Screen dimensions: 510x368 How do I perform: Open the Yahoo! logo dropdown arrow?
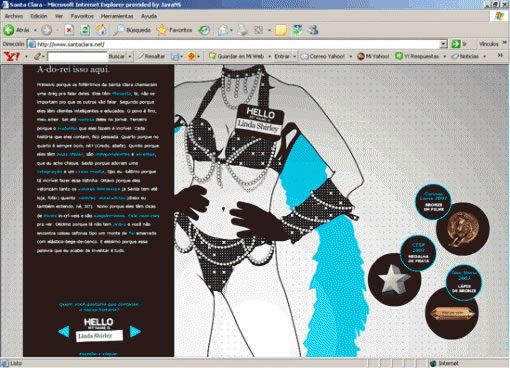click(26, 57)
